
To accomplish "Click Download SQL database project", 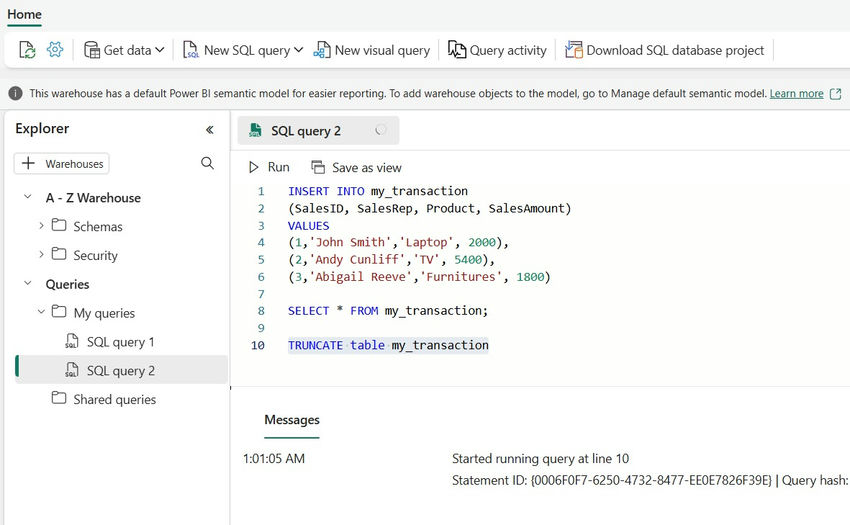I will point(664,50).
